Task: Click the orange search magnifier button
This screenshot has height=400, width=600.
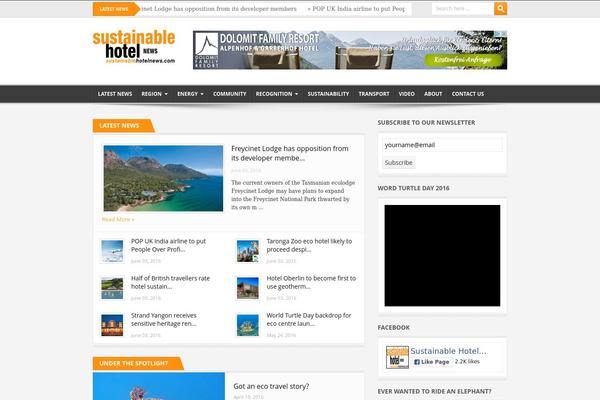Action: point(501,8)
